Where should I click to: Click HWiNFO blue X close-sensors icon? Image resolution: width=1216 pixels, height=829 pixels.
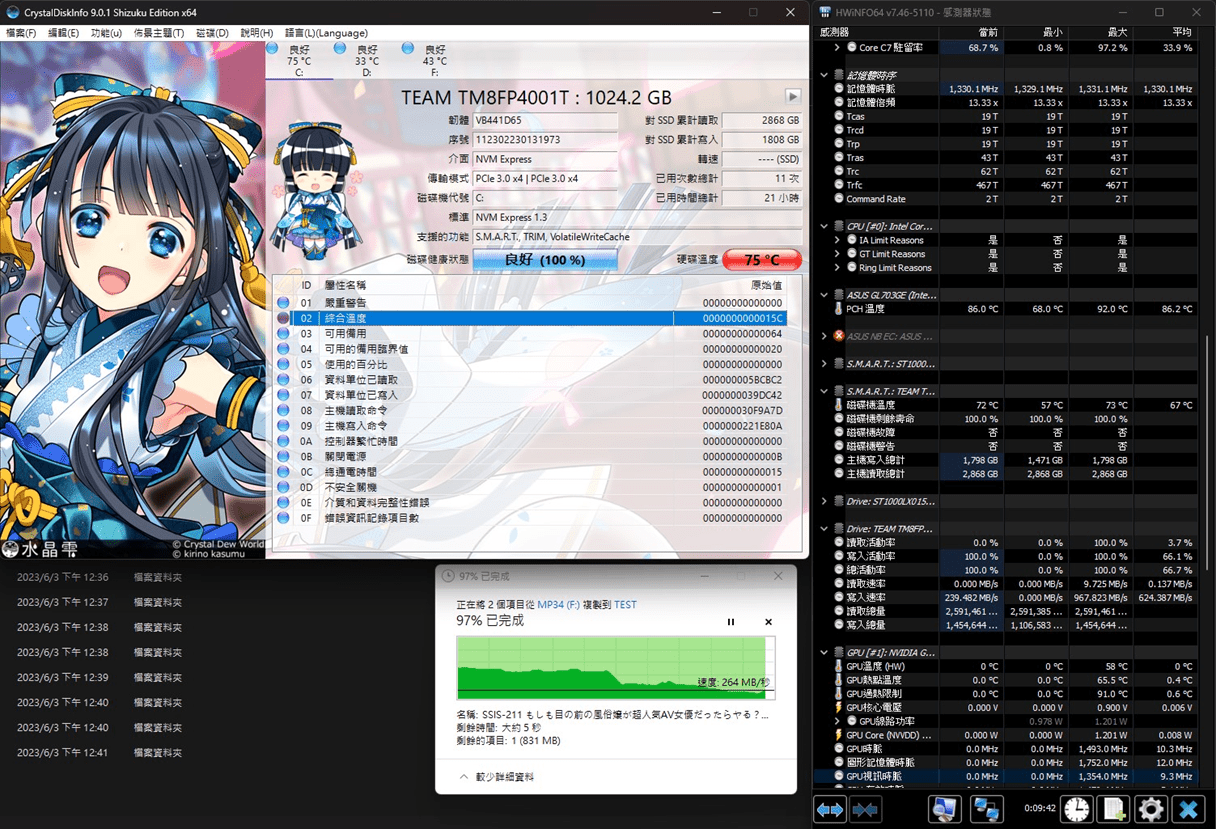(1188, 809)
